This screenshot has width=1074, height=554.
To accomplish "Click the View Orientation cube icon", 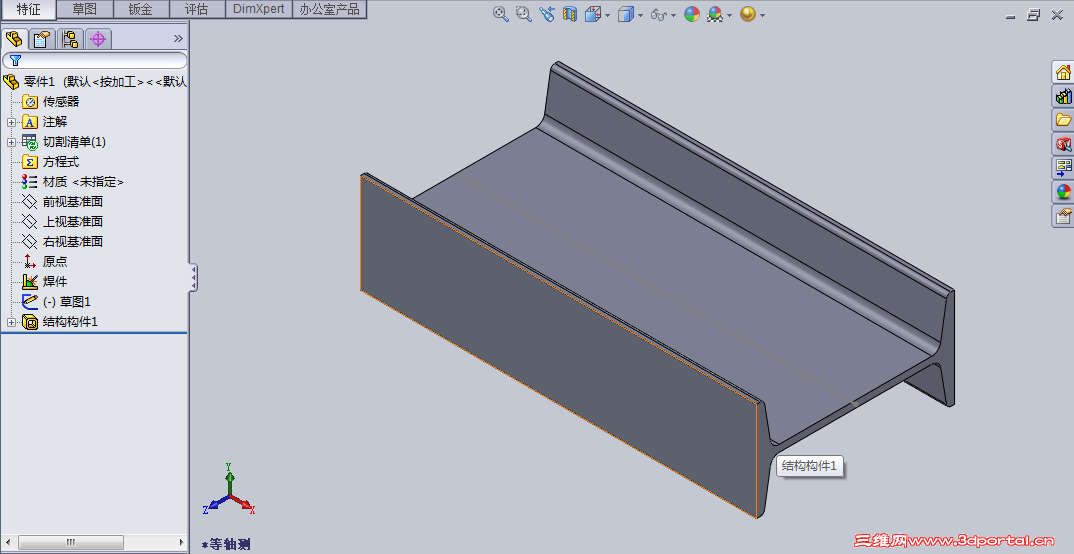I will (592, 14).
